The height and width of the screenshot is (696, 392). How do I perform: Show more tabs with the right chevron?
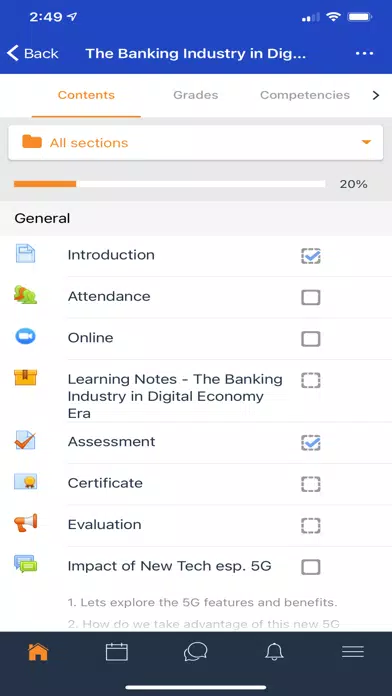(376, 95)
